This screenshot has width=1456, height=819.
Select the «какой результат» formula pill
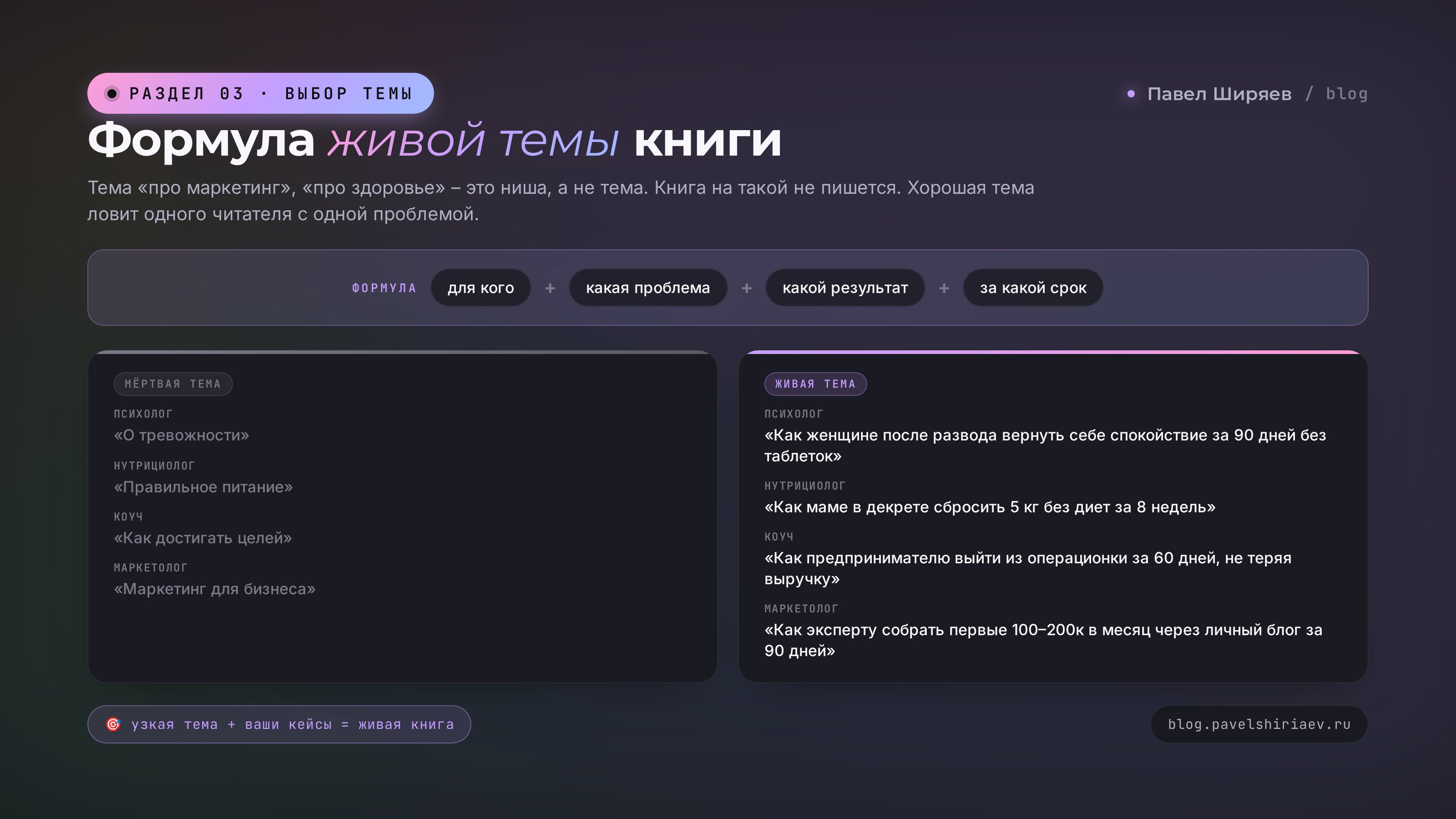tap(845, 288)
